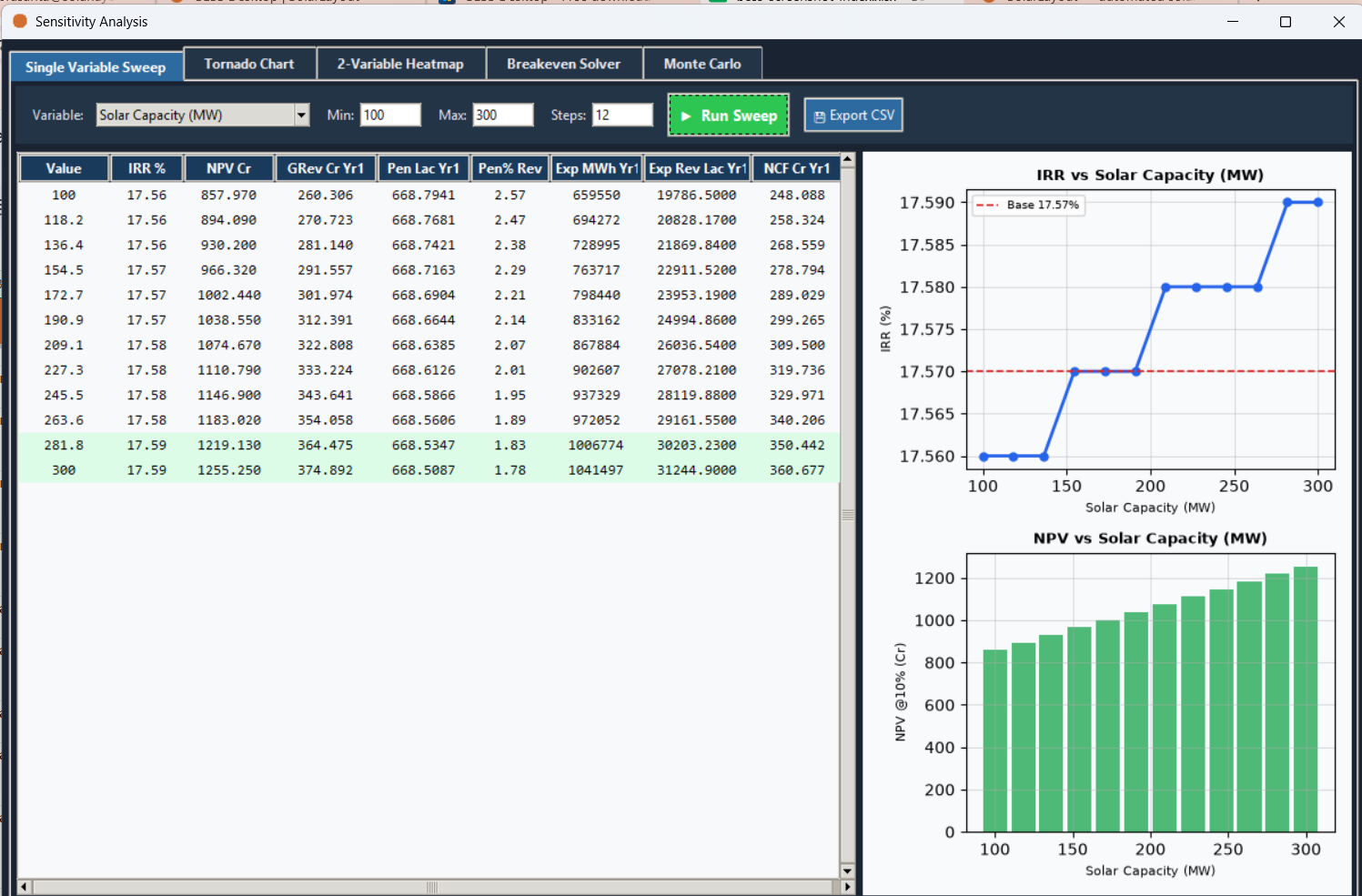The height and width of the screenshot is (896, 1362).
Task: Click horizontal scrollbar left arrow
Action: point(25,887)
